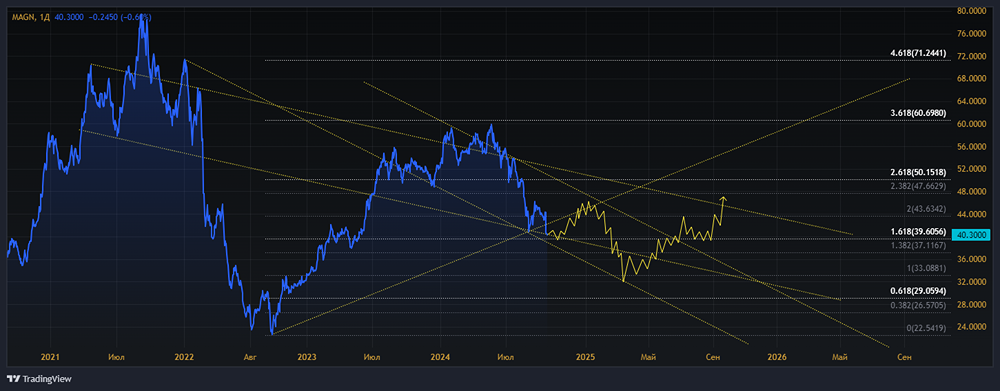The width and height of the screenshot is (1000, 391).
Task: Select the 1.382(37.1167) Fibonacci level label
Action: tap(918, 246)
